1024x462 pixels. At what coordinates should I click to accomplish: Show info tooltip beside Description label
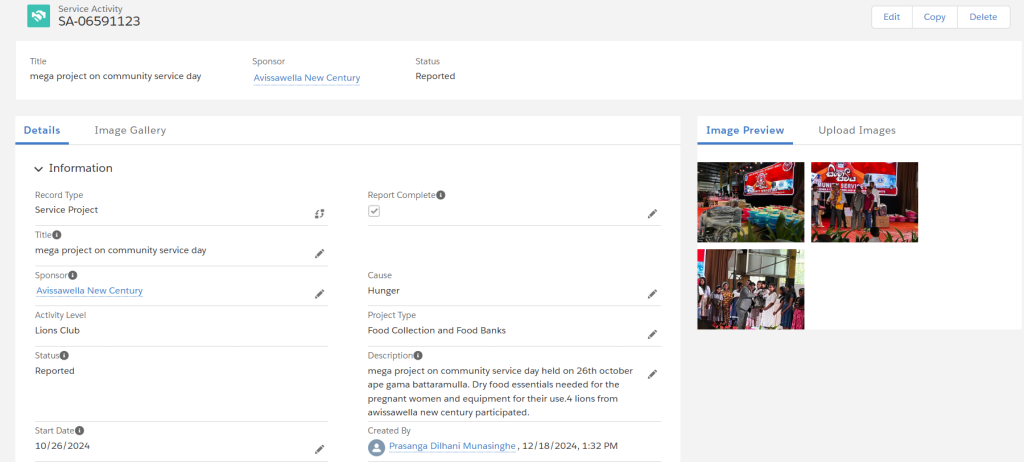[418, 355]
